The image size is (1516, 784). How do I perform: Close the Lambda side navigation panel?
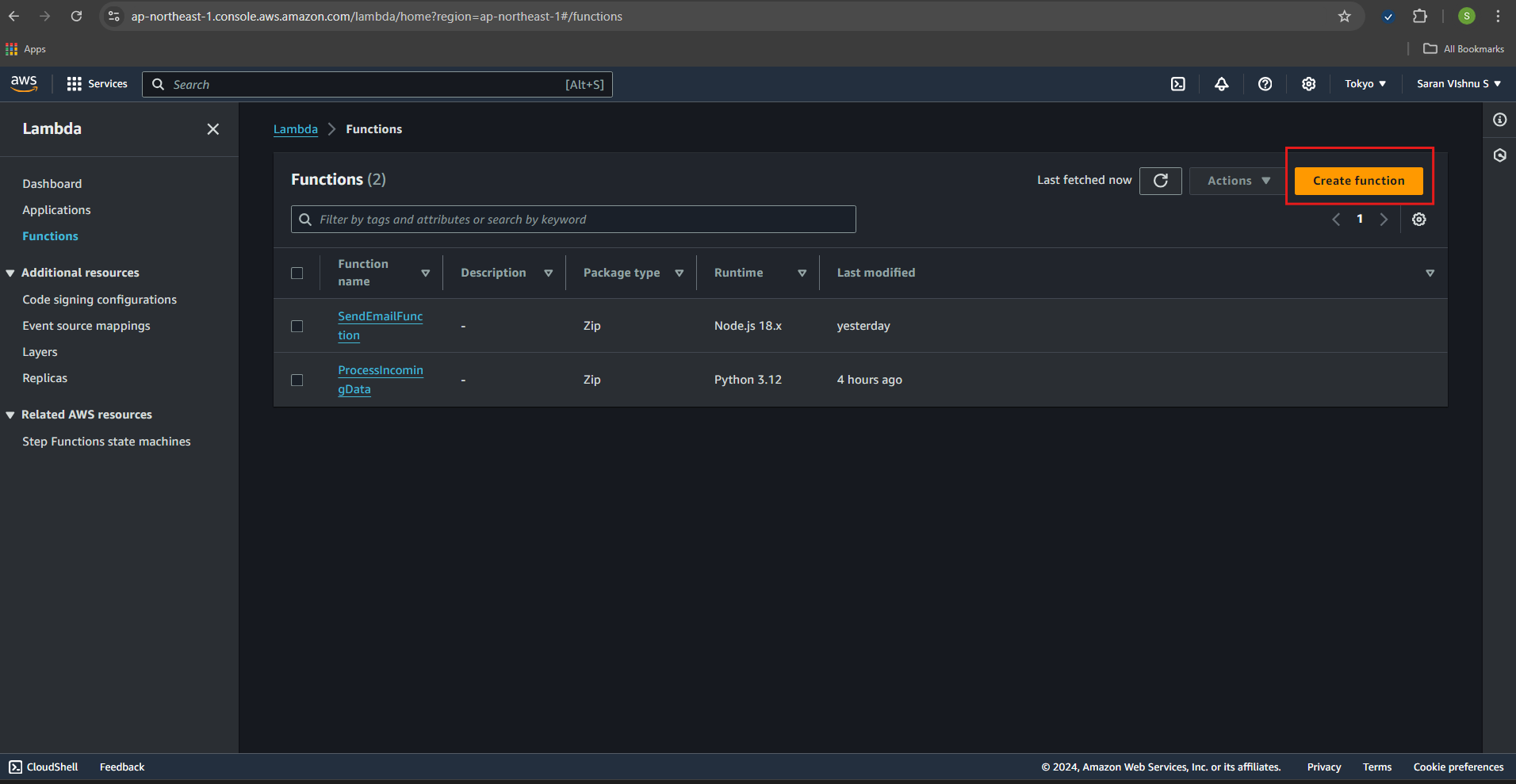pos(212,129)
